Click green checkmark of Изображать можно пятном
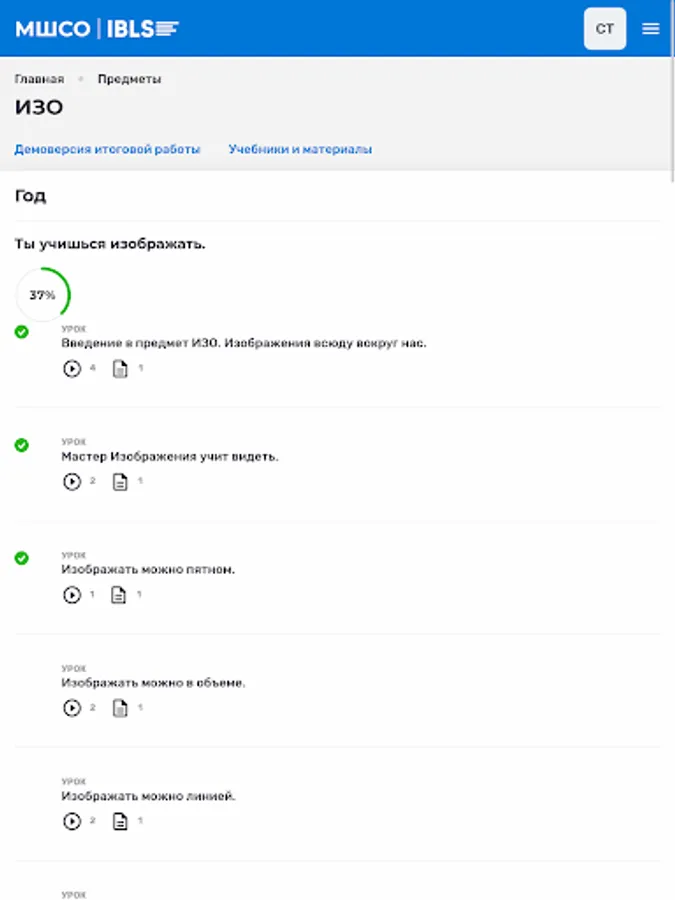The image size is (675, 900). tap(22, 558)
